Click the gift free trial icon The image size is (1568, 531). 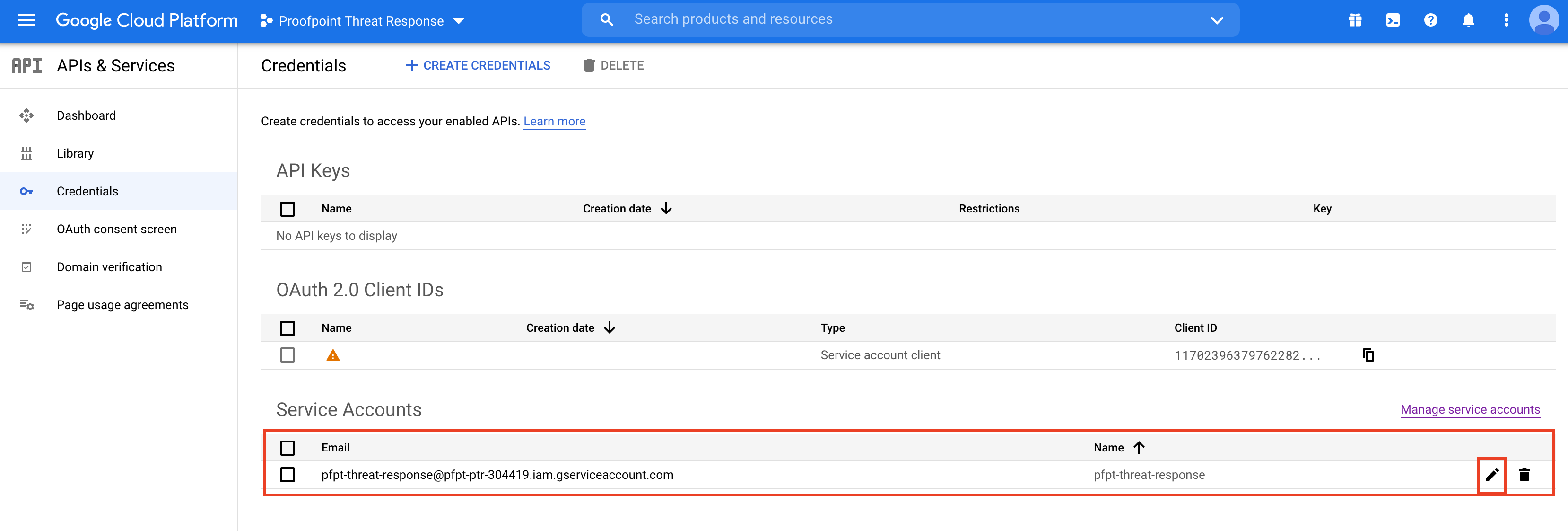1354,20
